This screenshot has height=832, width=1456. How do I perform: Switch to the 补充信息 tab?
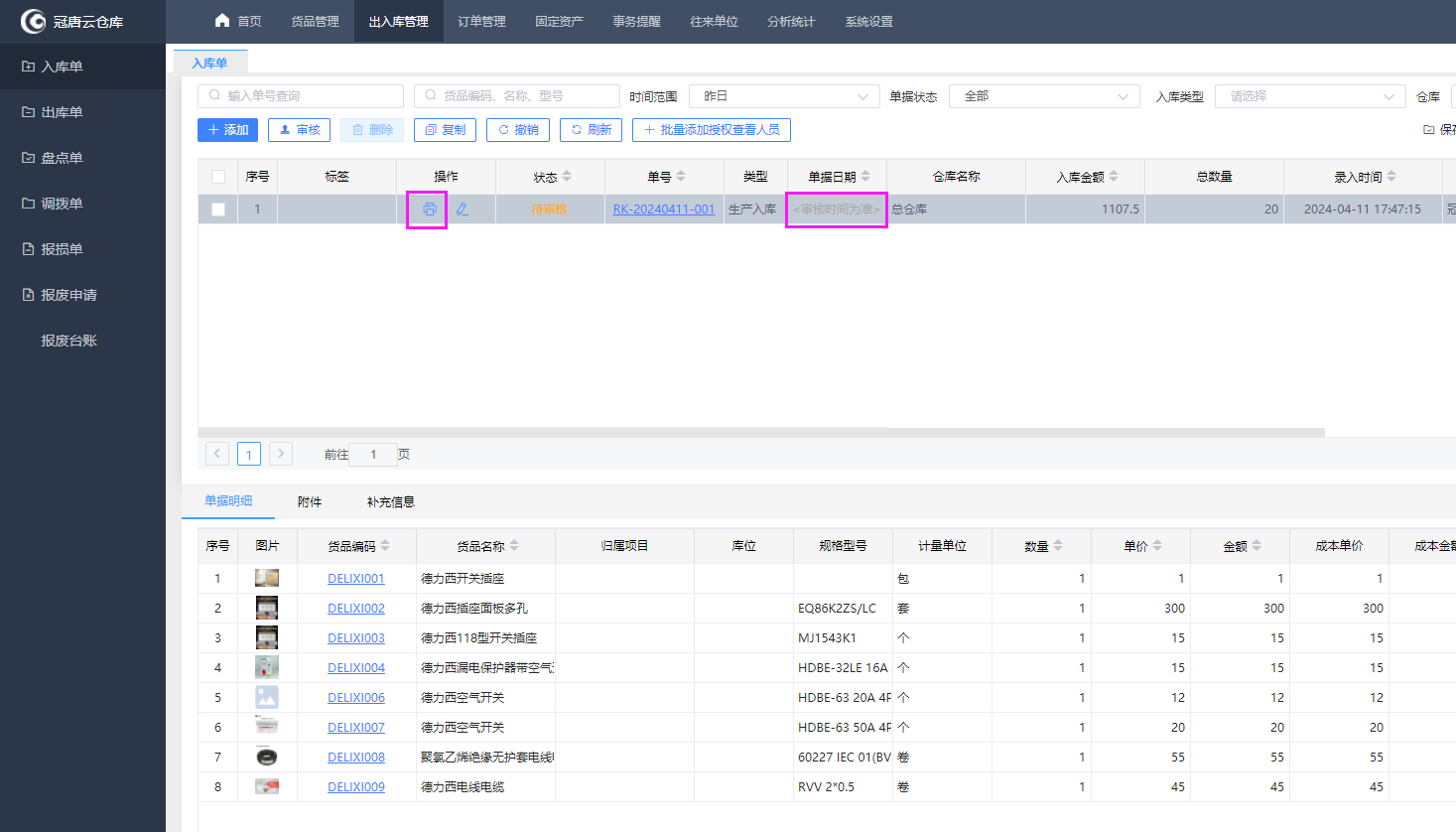(x=391, y=502)
